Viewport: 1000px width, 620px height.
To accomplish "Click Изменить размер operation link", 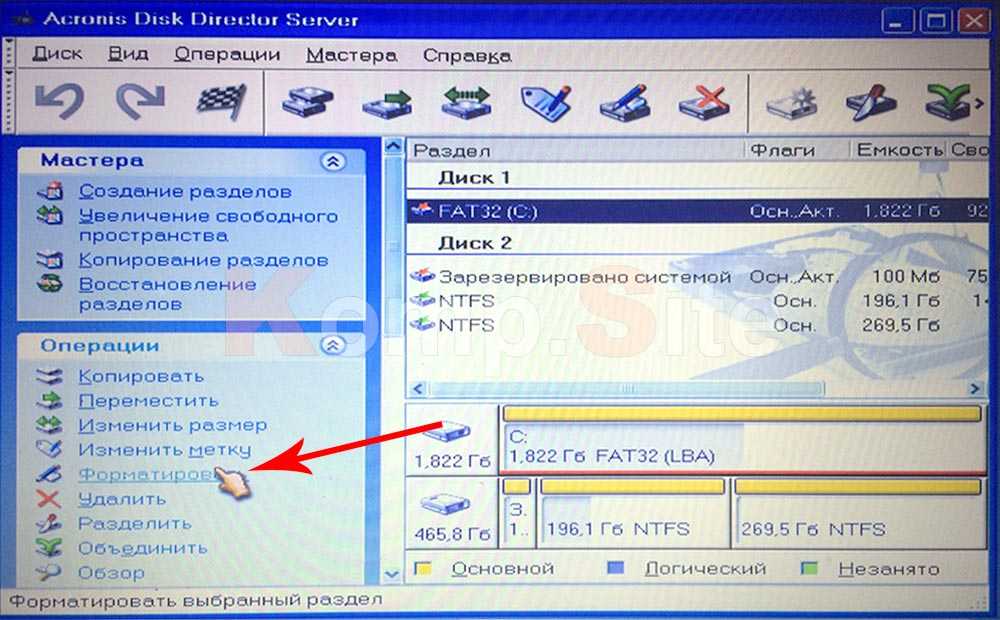I will tap(172, 425).
